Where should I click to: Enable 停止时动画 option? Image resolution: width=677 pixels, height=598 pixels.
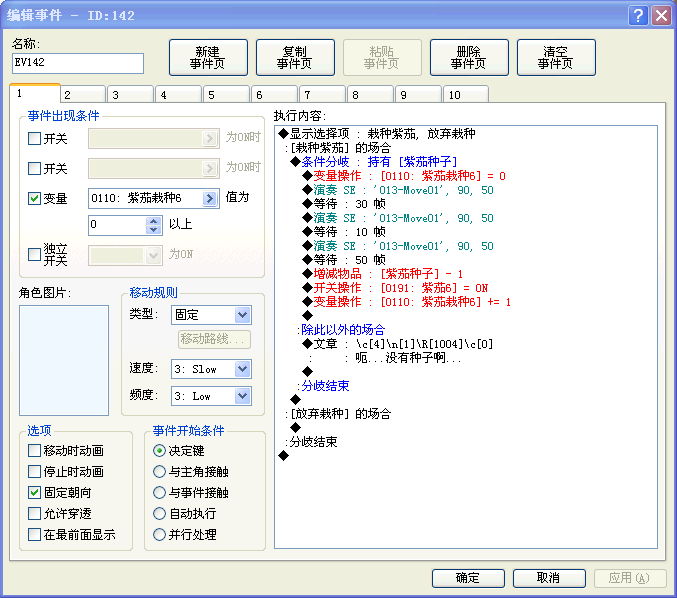point(34,471)
